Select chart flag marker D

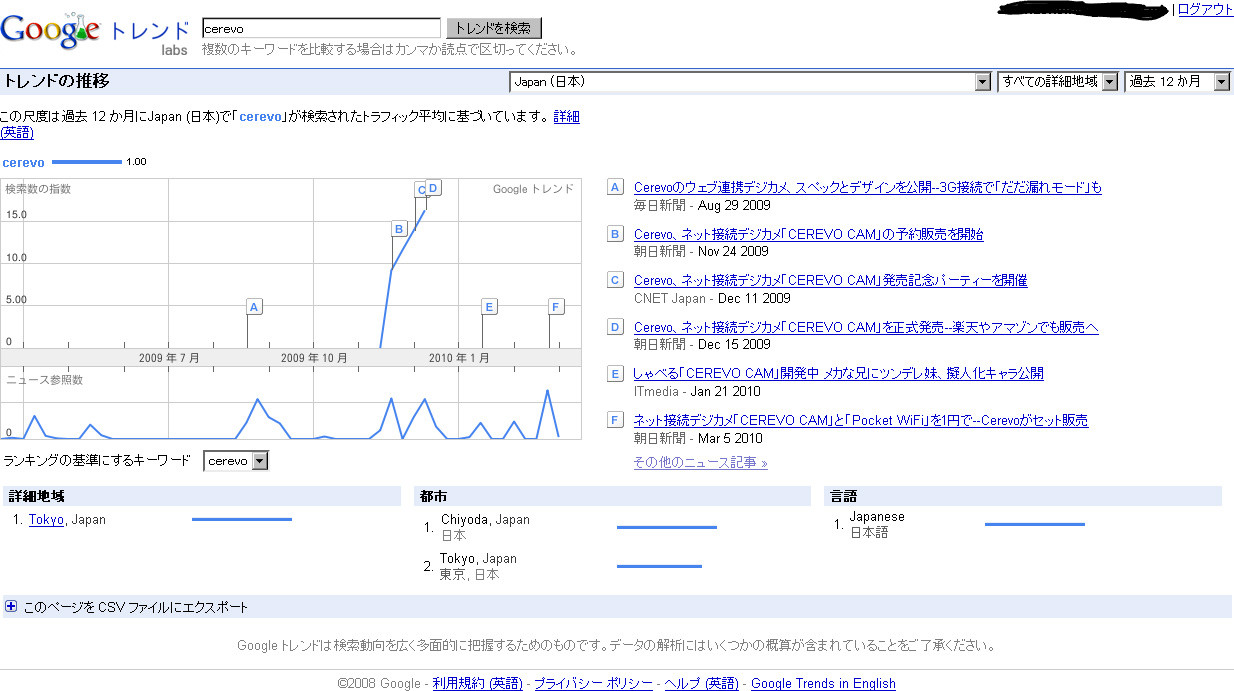pos(433,188)
